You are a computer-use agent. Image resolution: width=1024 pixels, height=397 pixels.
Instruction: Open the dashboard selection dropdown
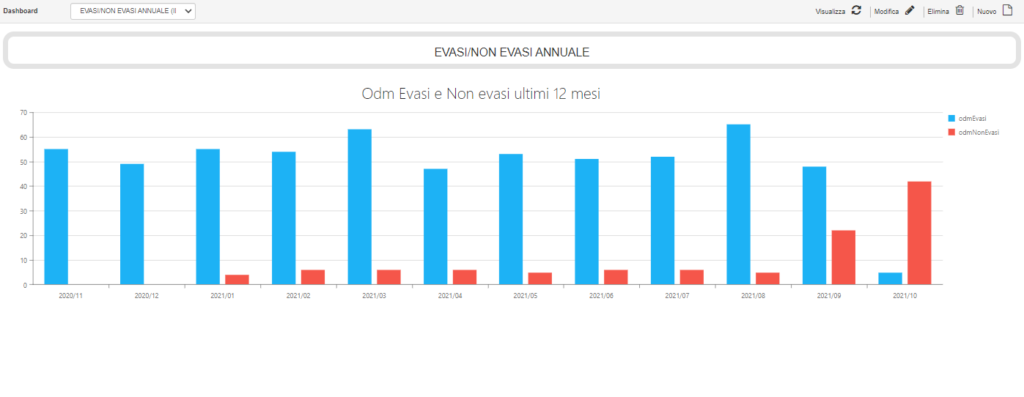click(x=133, y=11)
